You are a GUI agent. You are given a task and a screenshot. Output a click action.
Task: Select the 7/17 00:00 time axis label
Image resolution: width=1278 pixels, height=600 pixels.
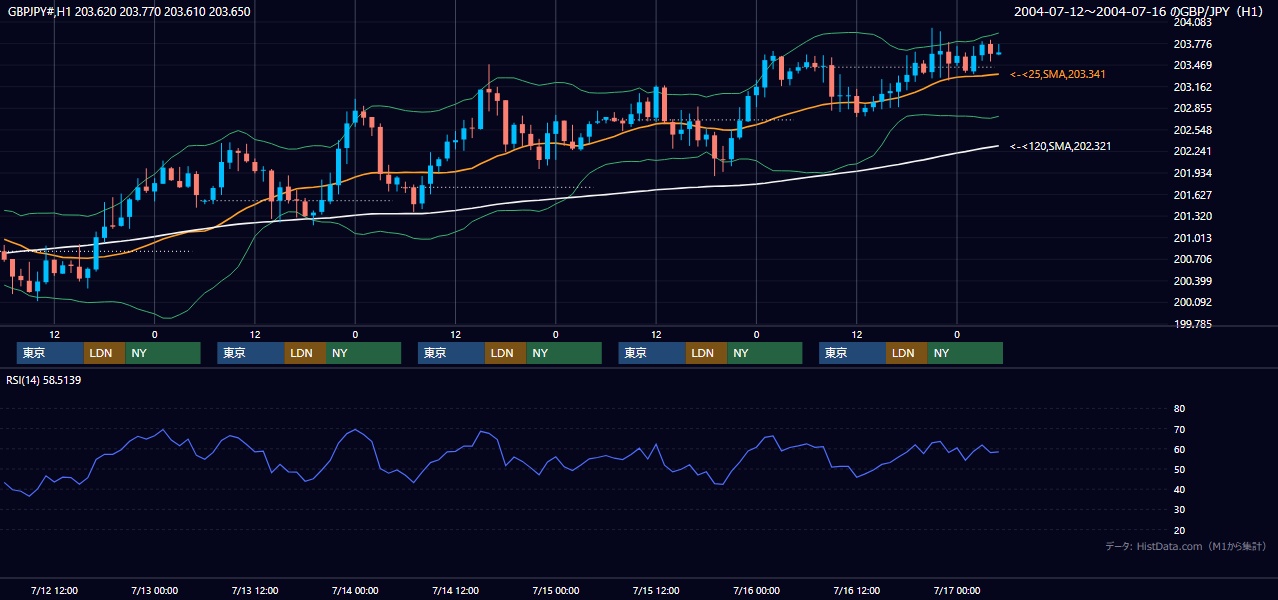point(957,590)
